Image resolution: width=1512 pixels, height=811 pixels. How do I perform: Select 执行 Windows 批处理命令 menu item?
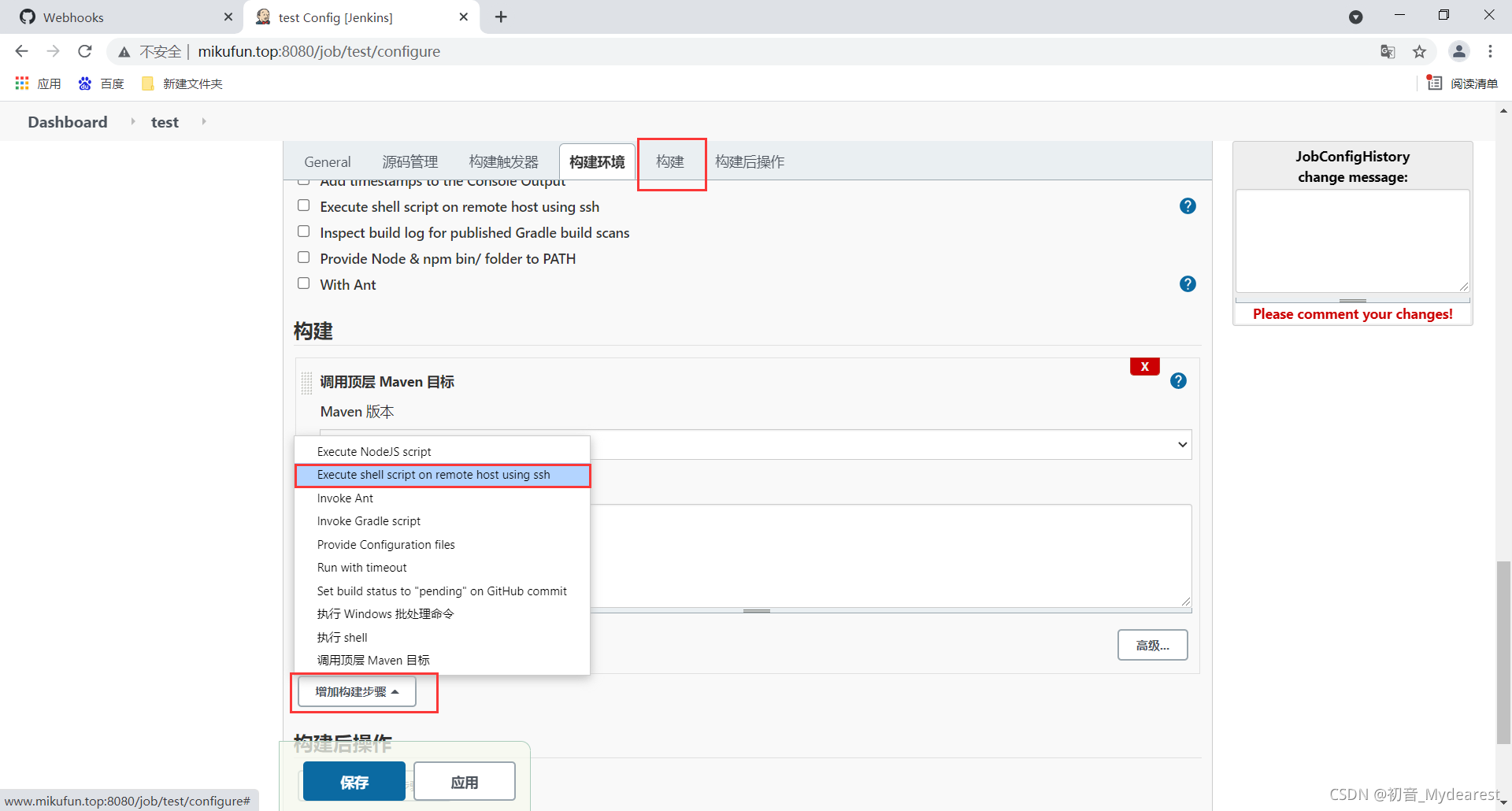tap(442, 614)
